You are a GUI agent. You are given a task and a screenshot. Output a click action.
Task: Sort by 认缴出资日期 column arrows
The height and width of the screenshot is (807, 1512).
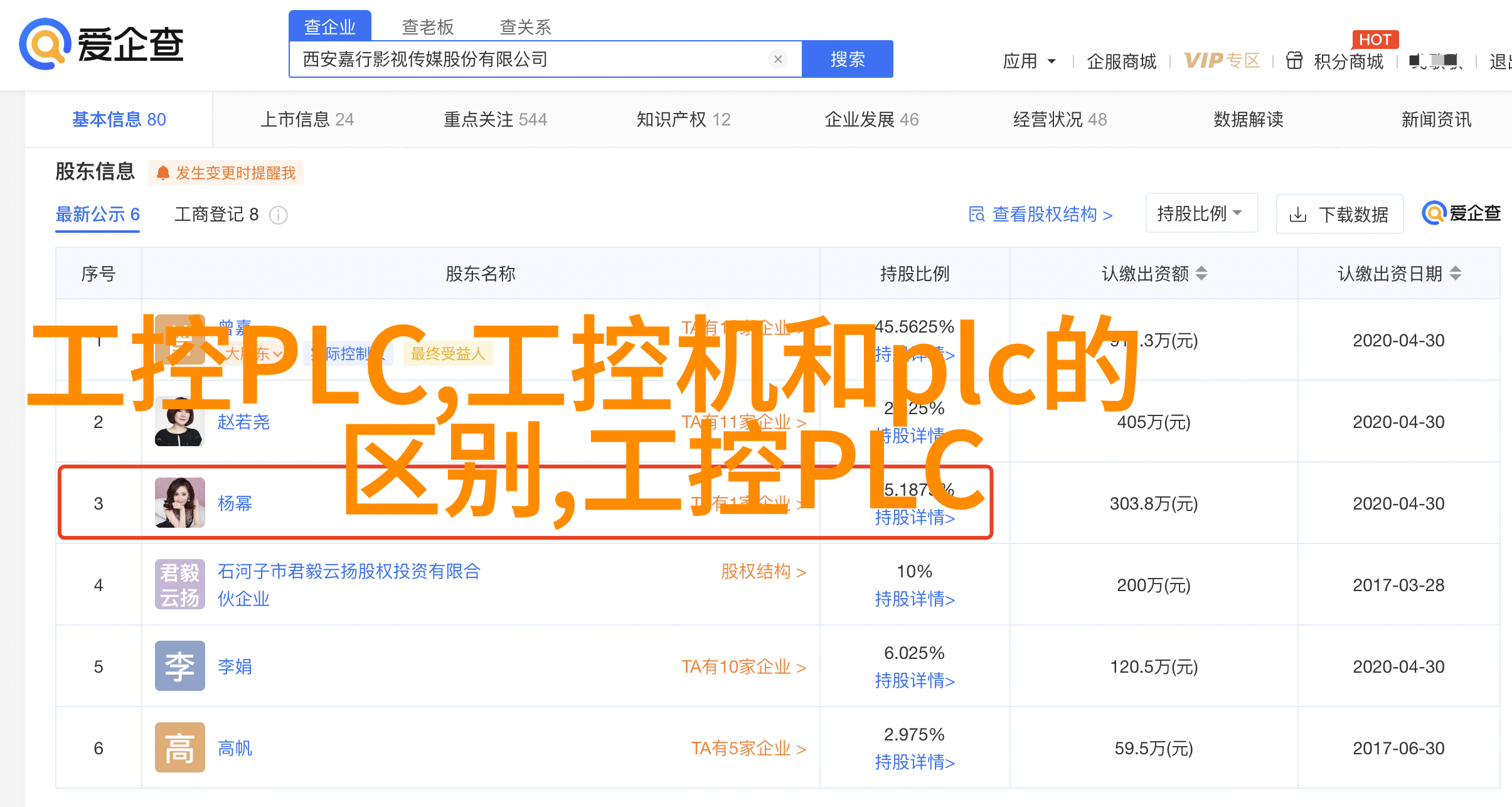1456,274
